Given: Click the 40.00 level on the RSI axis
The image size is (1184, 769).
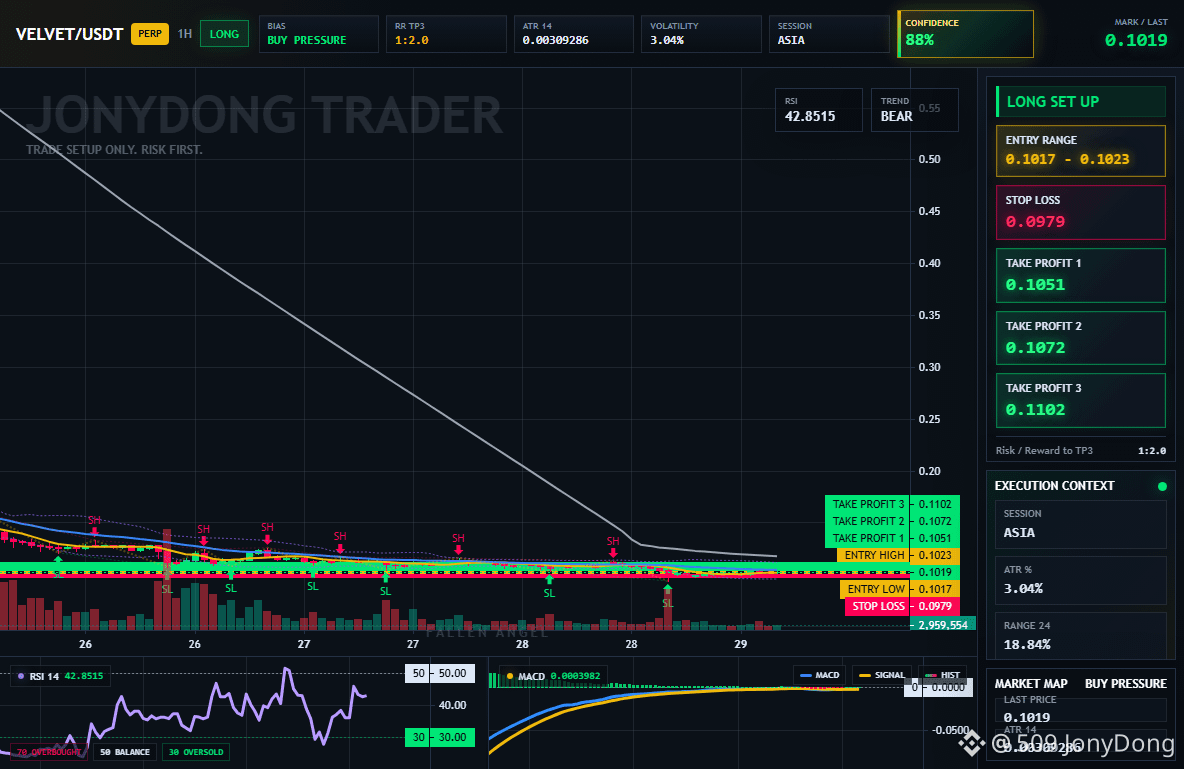Looking at the screenshot, I should tap(452, 706).
